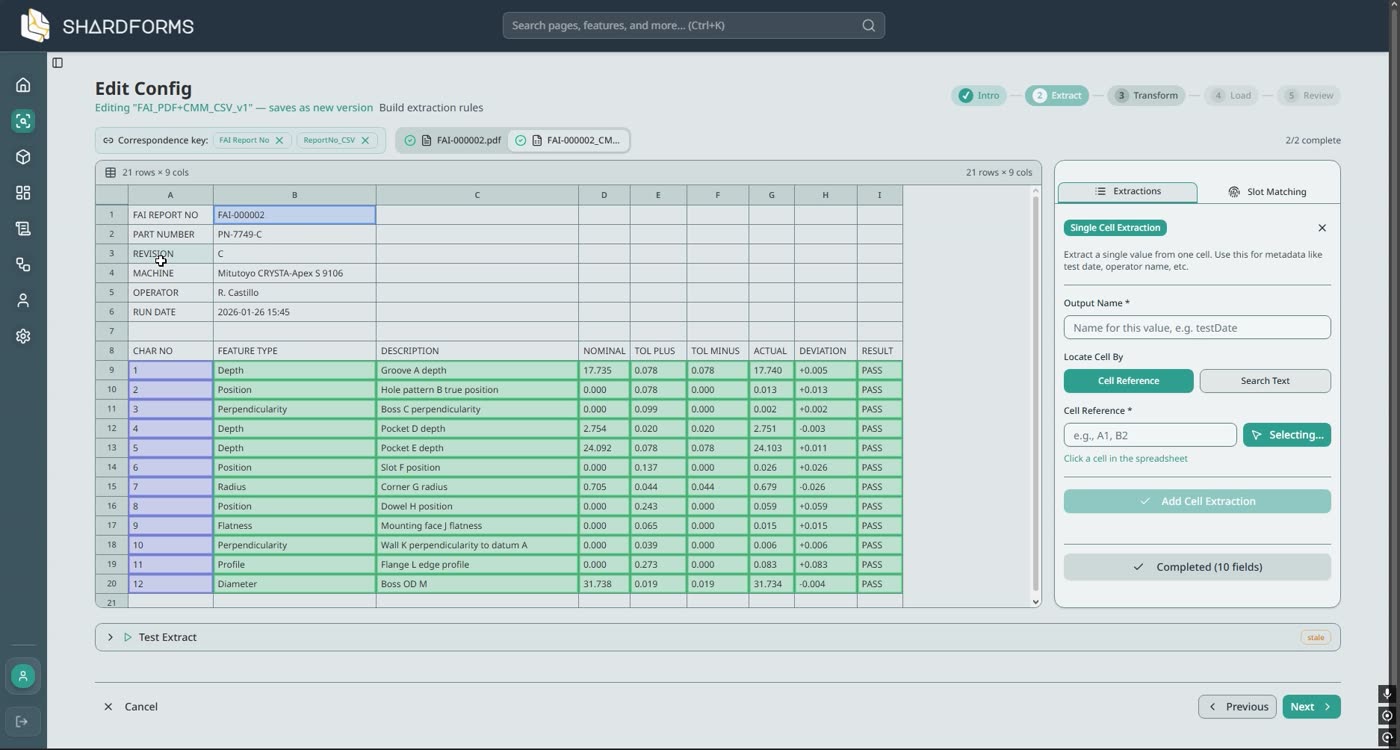Open the FAI-000002.pdf file tab
The height and width of the screenshot is (750, 1400).
452,140
